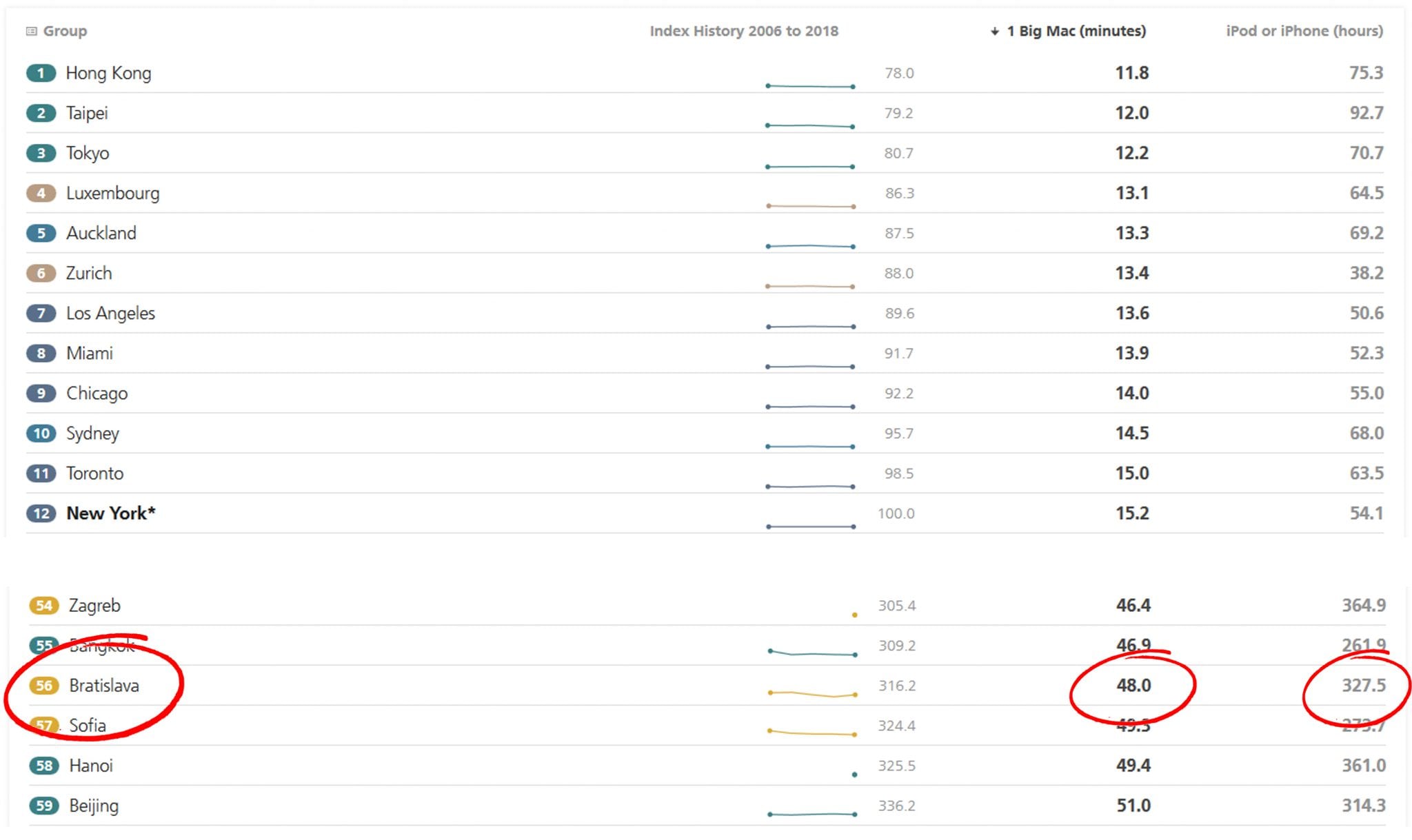Sort by iPod or iPhone (hours) column

pyautogui.click(x=1304, y=31)
